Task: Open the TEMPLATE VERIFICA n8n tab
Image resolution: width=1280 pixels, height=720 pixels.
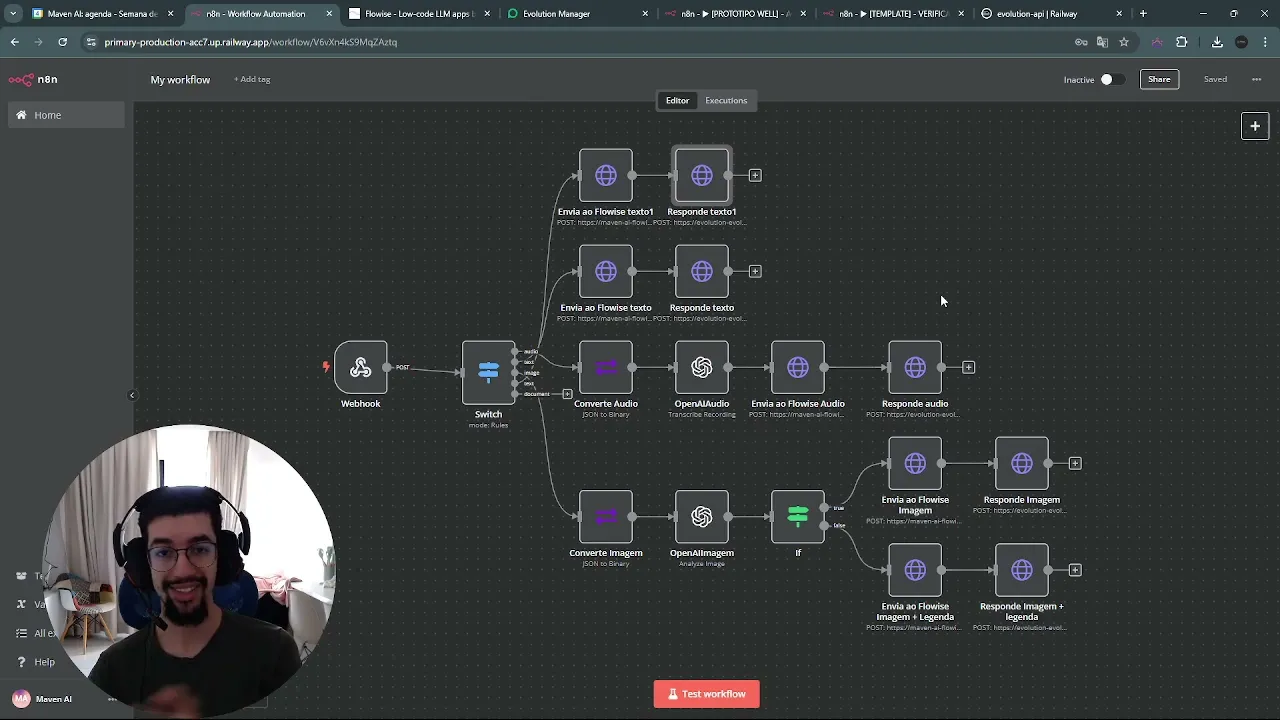Action: tap(893, 14)
